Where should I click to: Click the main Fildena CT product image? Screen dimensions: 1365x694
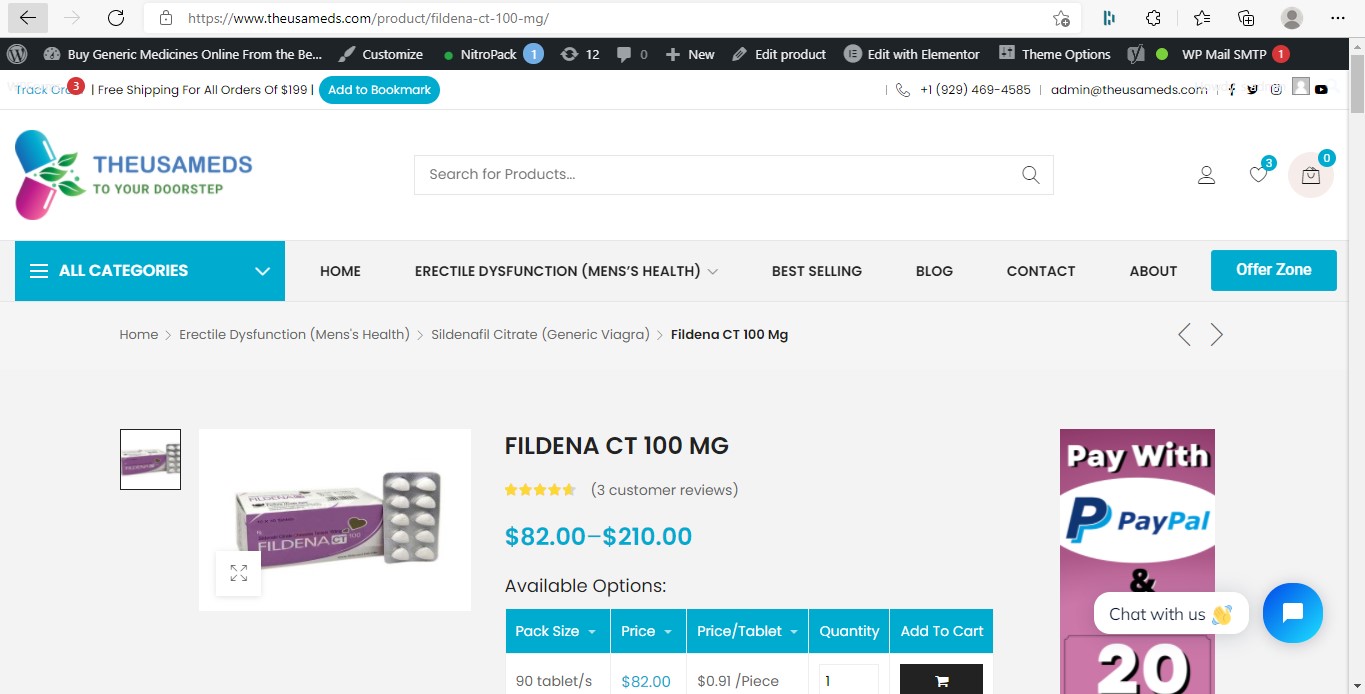click(334, 520)
